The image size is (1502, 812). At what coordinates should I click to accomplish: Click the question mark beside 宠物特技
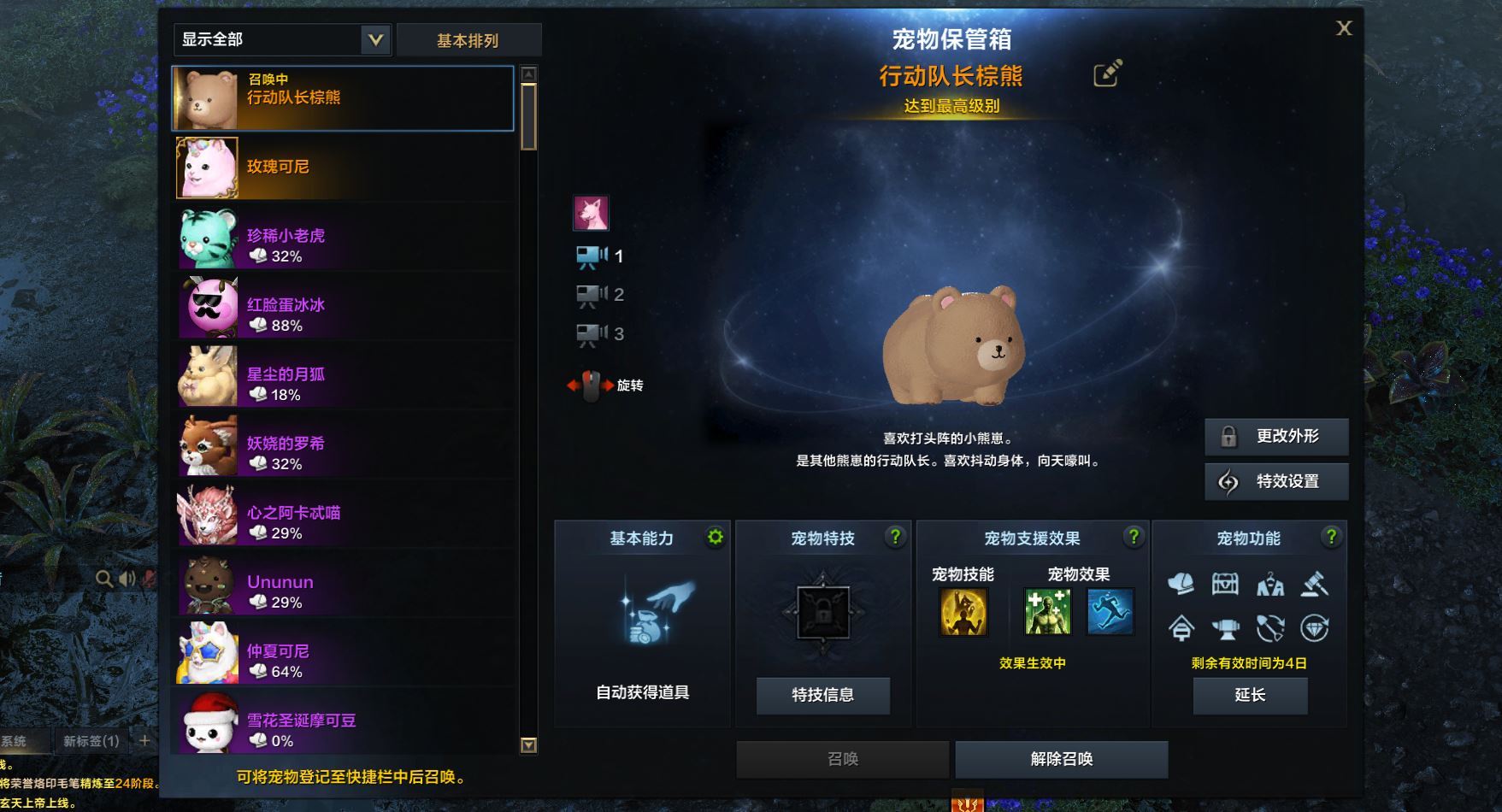pos(895,537)
